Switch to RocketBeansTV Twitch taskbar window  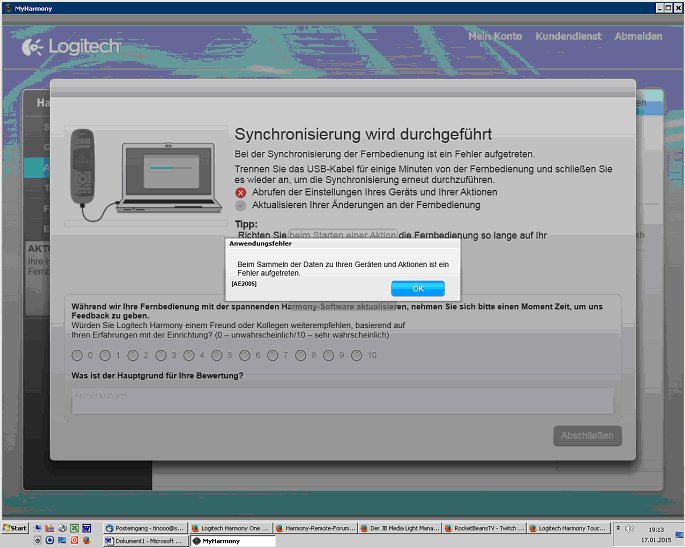[481, 527]
